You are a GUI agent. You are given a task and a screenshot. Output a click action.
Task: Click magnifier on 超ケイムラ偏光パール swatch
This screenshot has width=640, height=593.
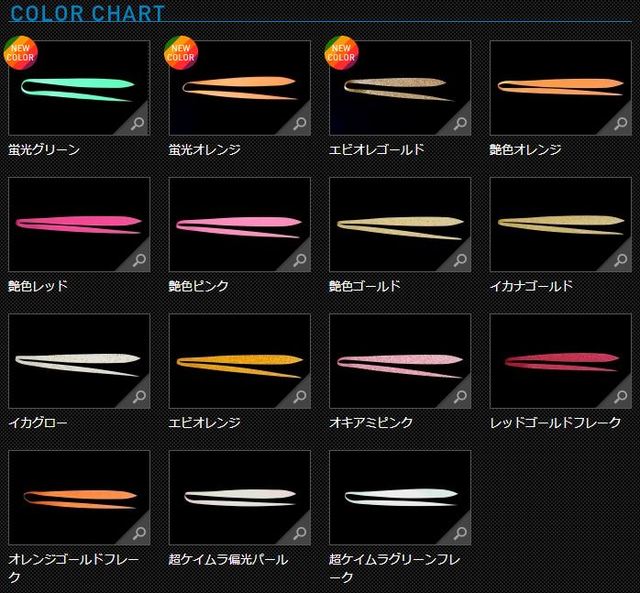click(300, 533)
